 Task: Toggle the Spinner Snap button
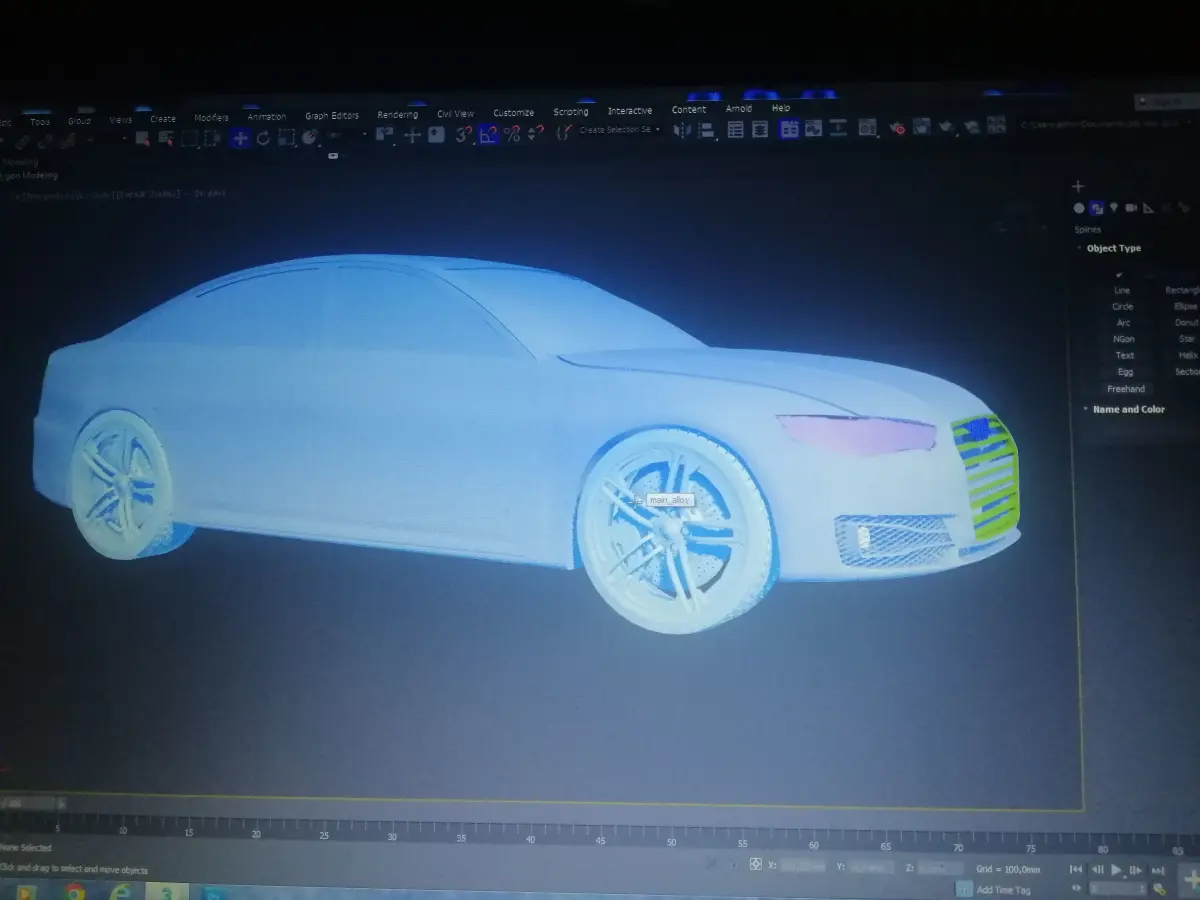[535, 134]
